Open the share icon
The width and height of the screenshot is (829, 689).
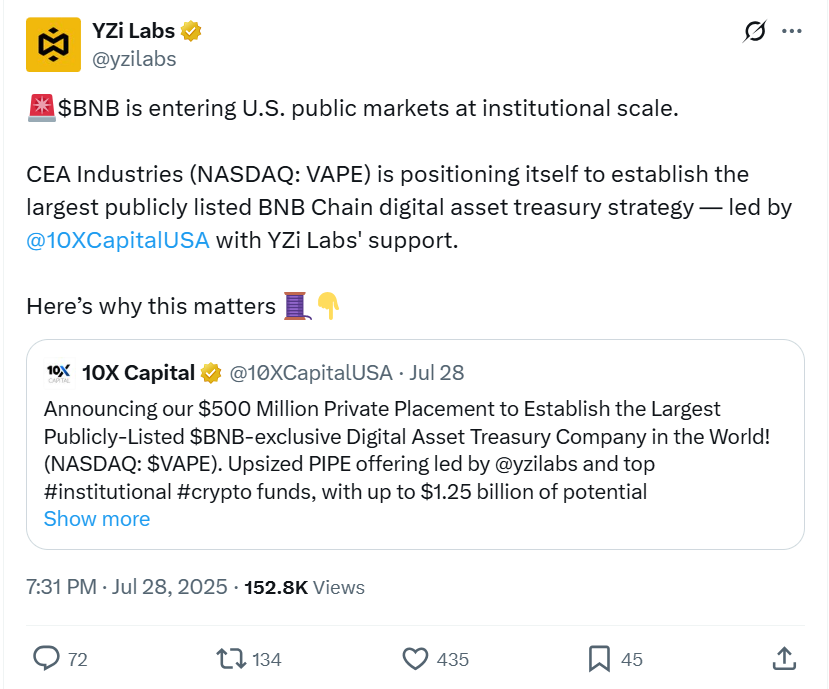783,659
